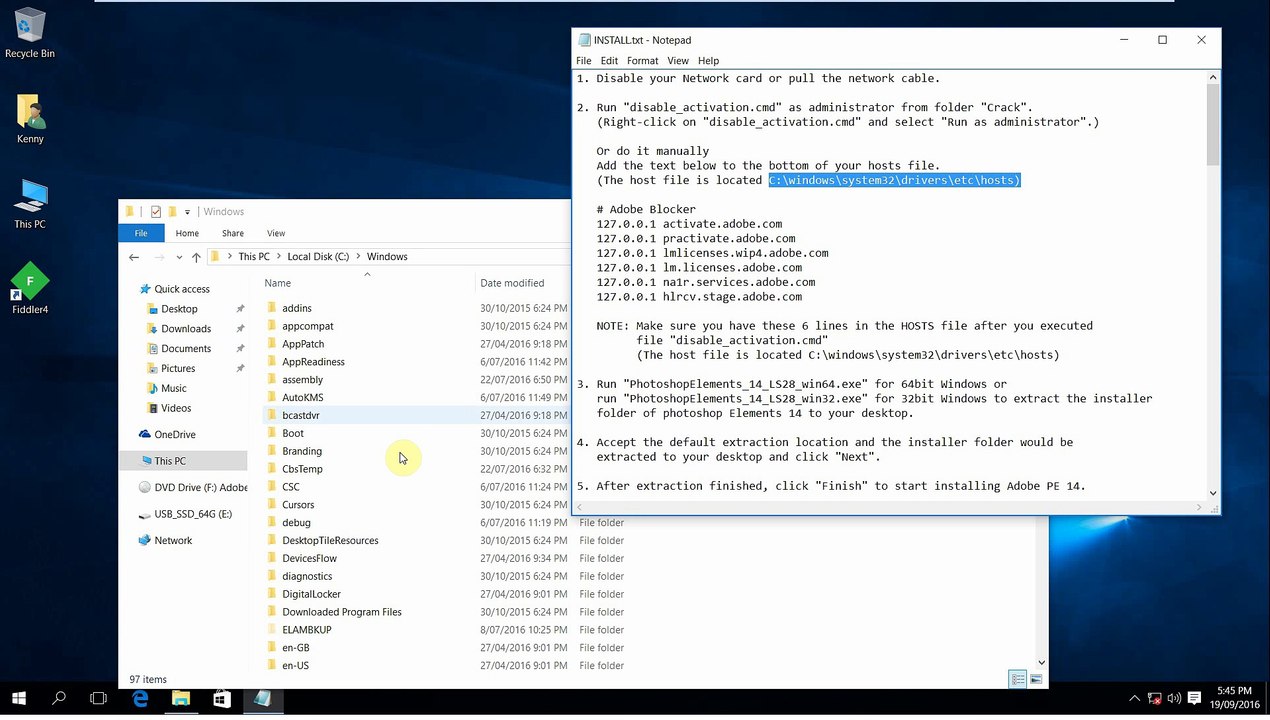Open the Store icon on the taskbar
Screen dimensions: 1270x720
221,699
